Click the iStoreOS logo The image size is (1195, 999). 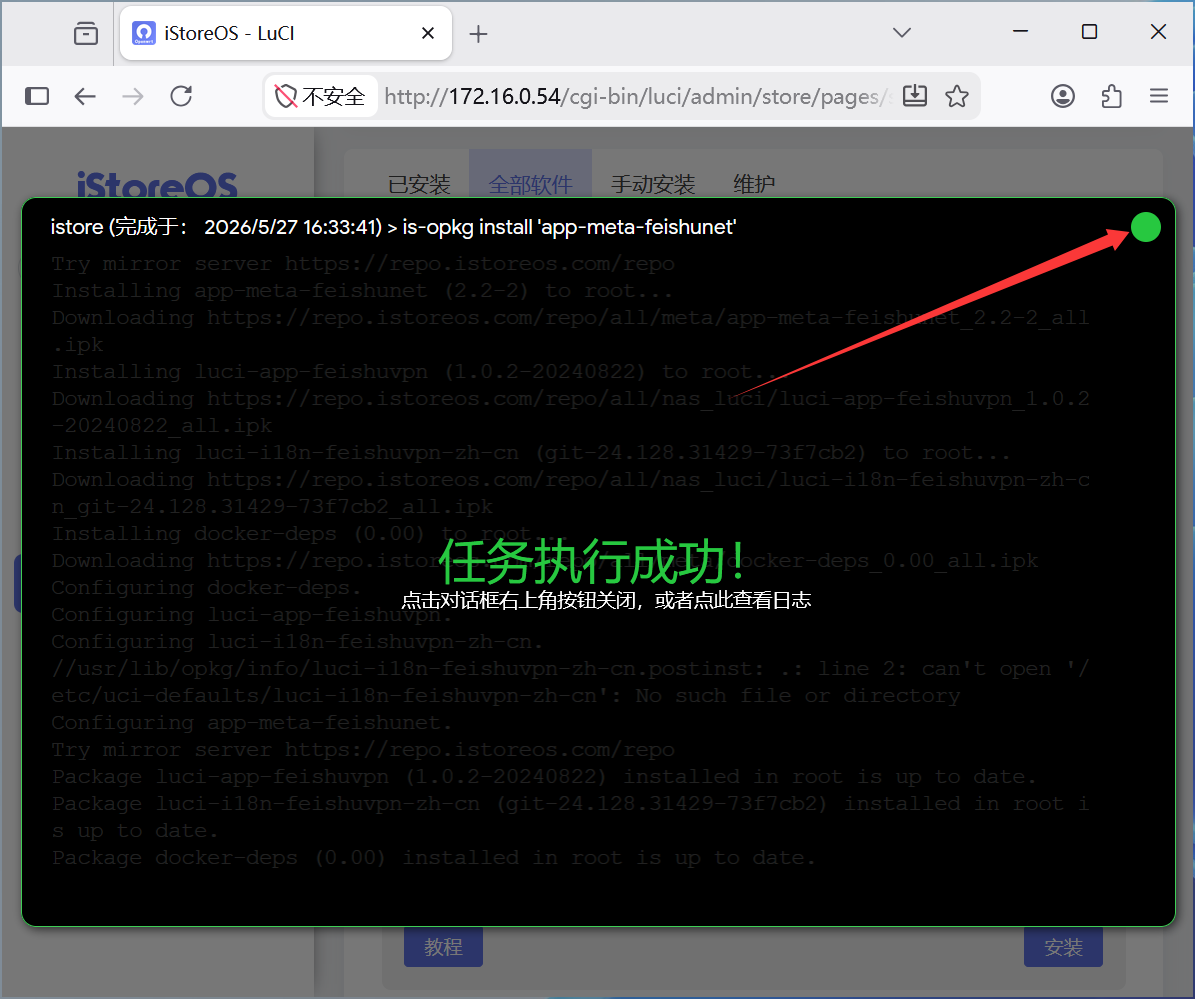coord(157,184)
